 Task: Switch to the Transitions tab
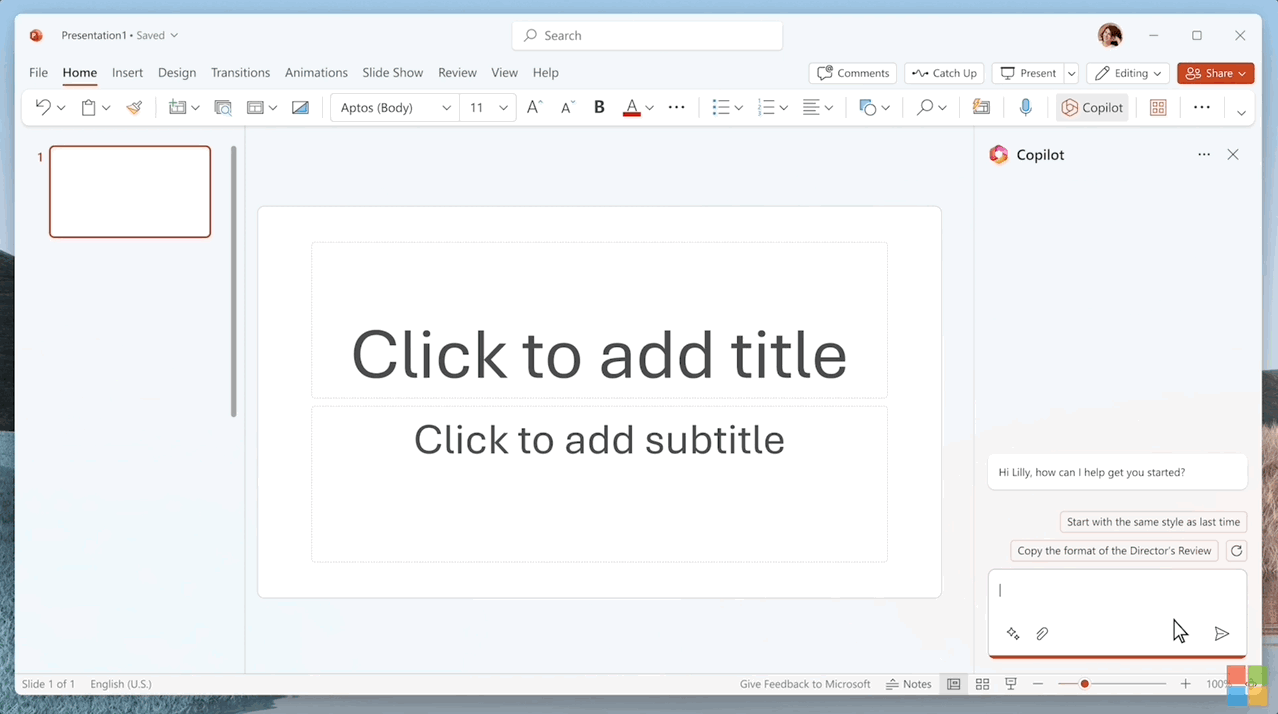(x=240, y=73)
